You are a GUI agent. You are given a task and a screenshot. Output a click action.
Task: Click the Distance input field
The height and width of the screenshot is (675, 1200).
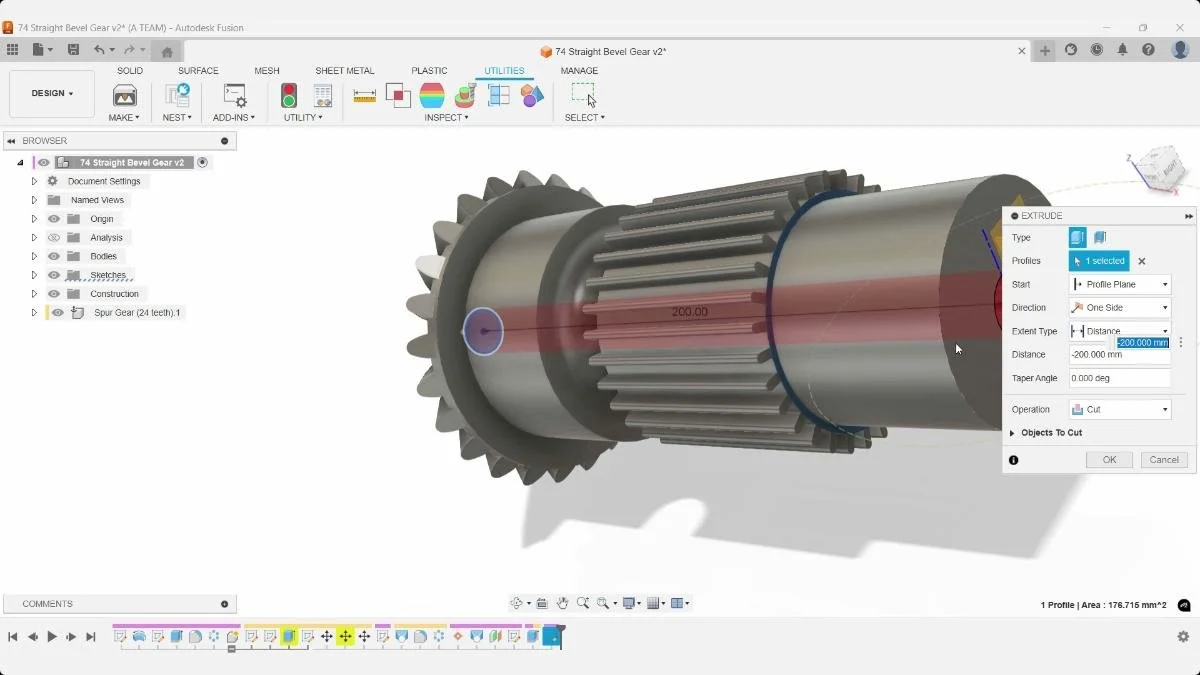click(x=1120, y=354)
